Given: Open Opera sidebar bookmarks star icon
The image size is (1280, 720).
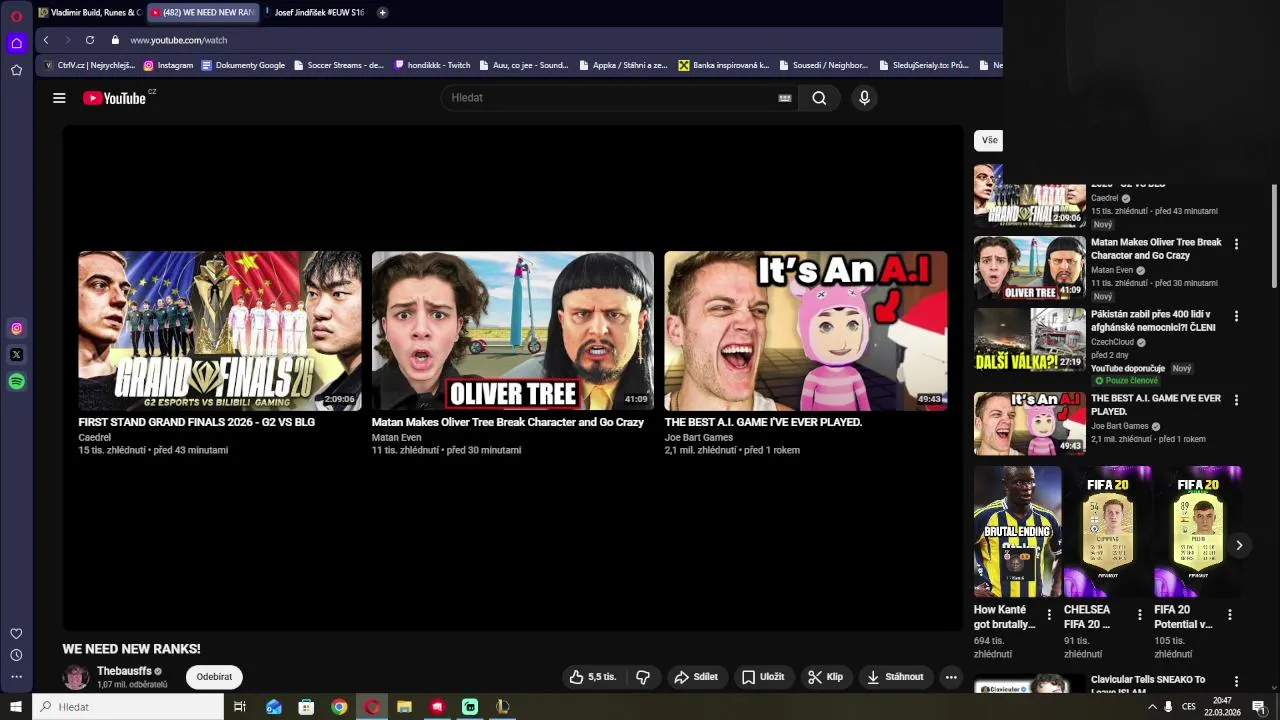Looking at the screenshot, I should coord(16,70).
